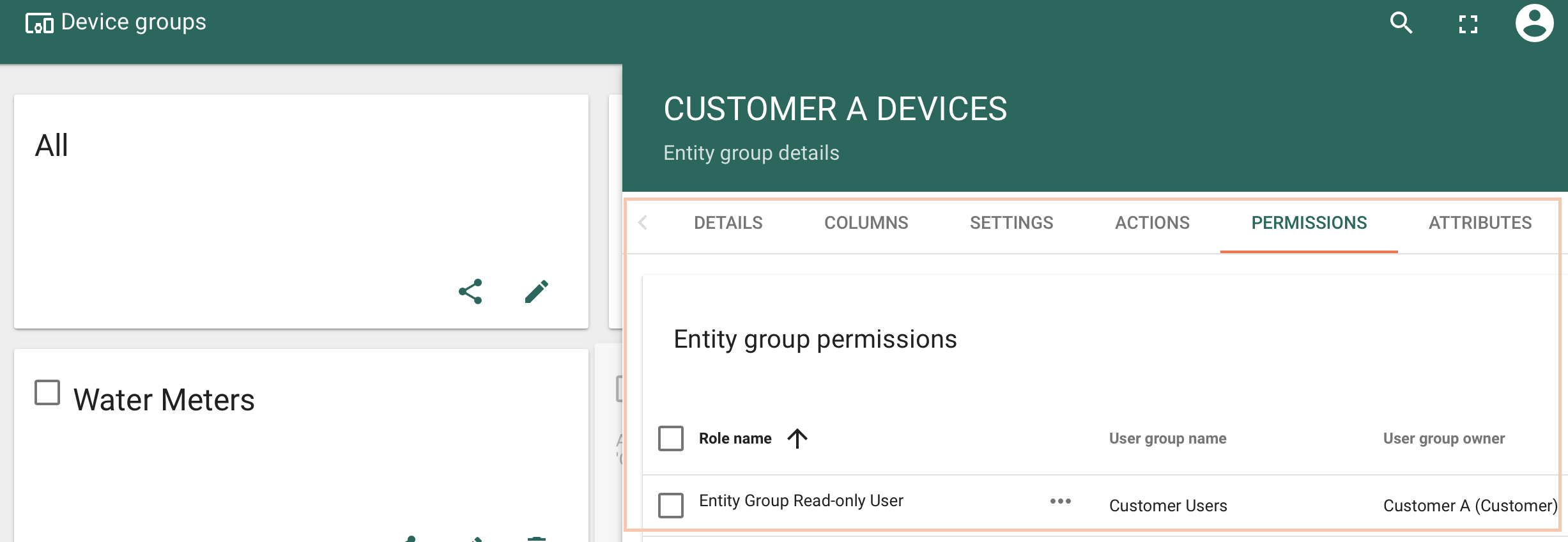Click the Entity group permissions heading
Viewport: 1568px width, 542px height.
tap(815, 339)
